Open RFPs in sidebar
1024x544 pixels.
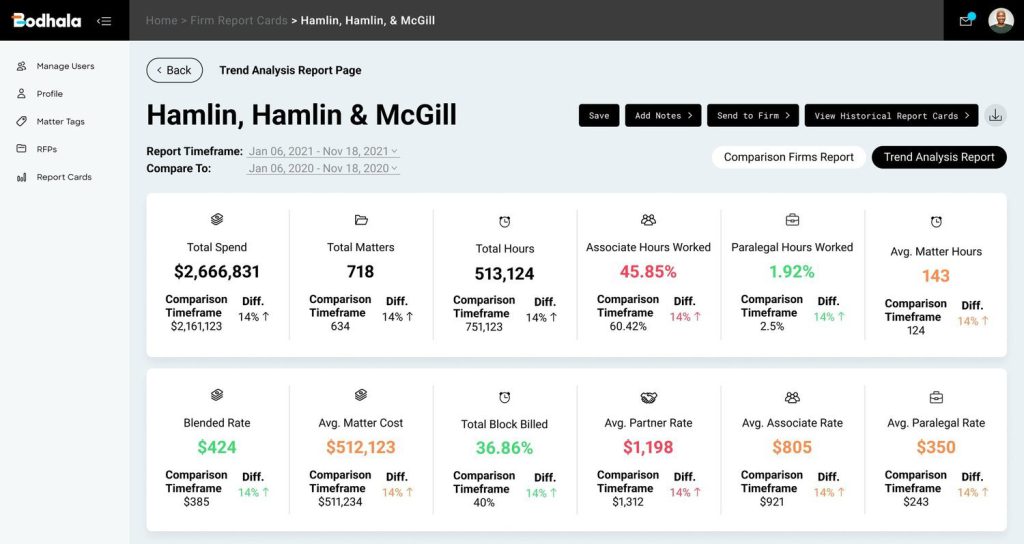47,149
